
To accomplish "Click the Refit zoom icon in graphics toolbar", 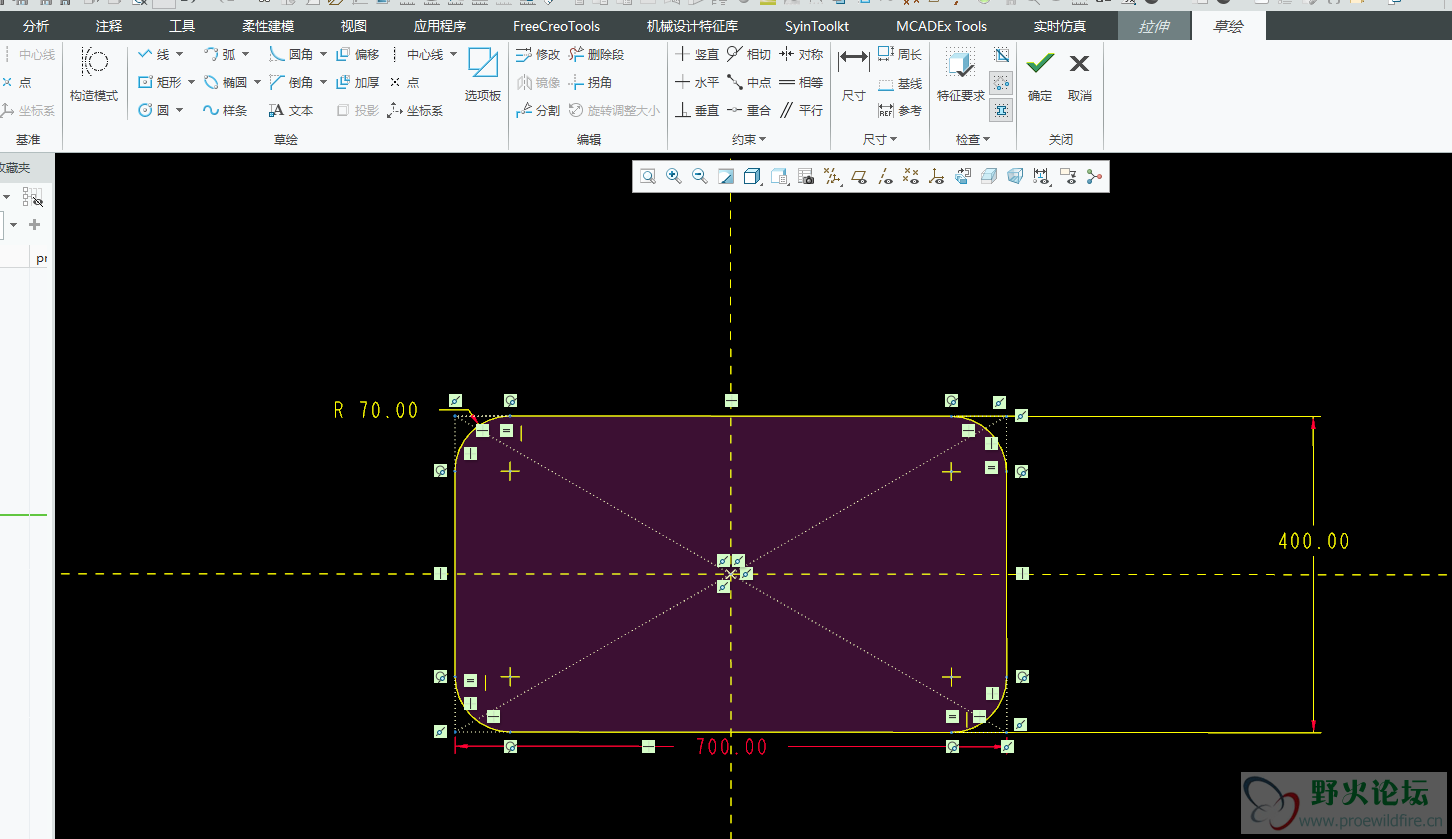I will [648, 177].
